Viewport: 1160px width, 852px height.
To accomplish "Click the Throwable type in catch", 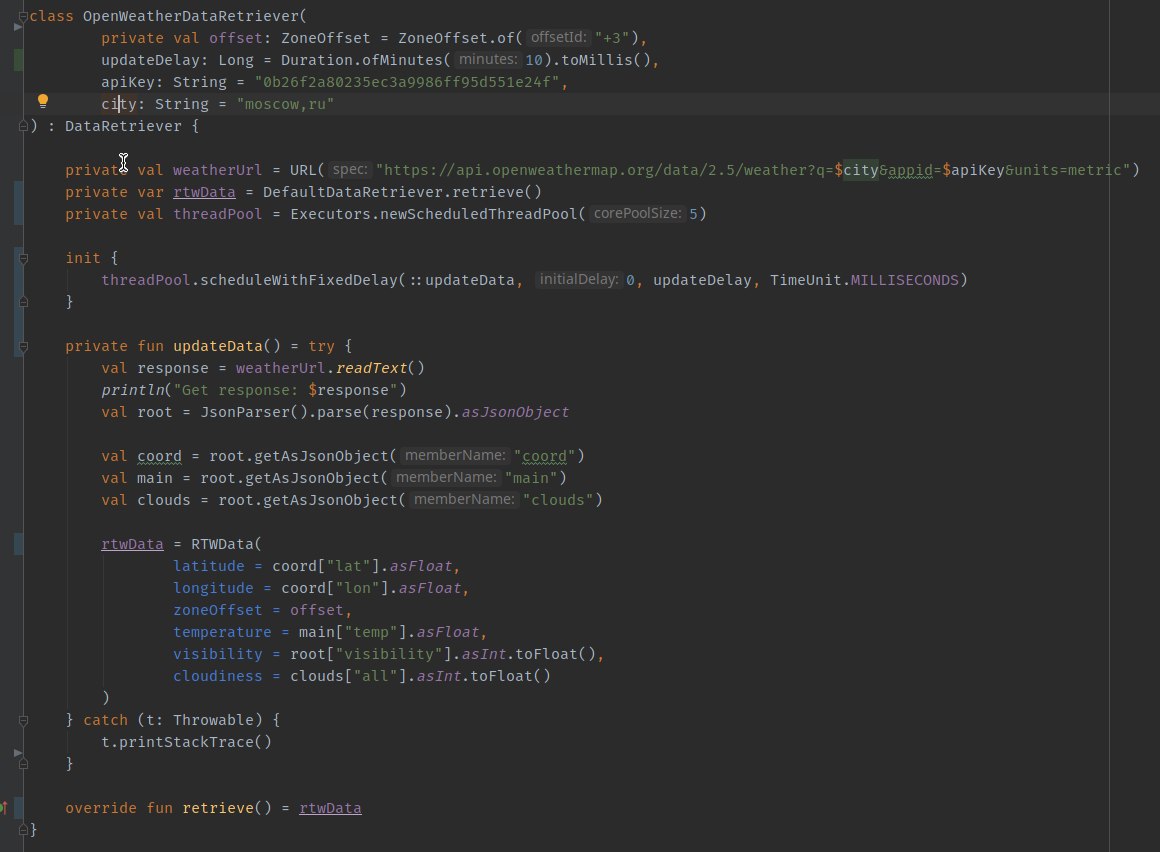I will point(213,720).
